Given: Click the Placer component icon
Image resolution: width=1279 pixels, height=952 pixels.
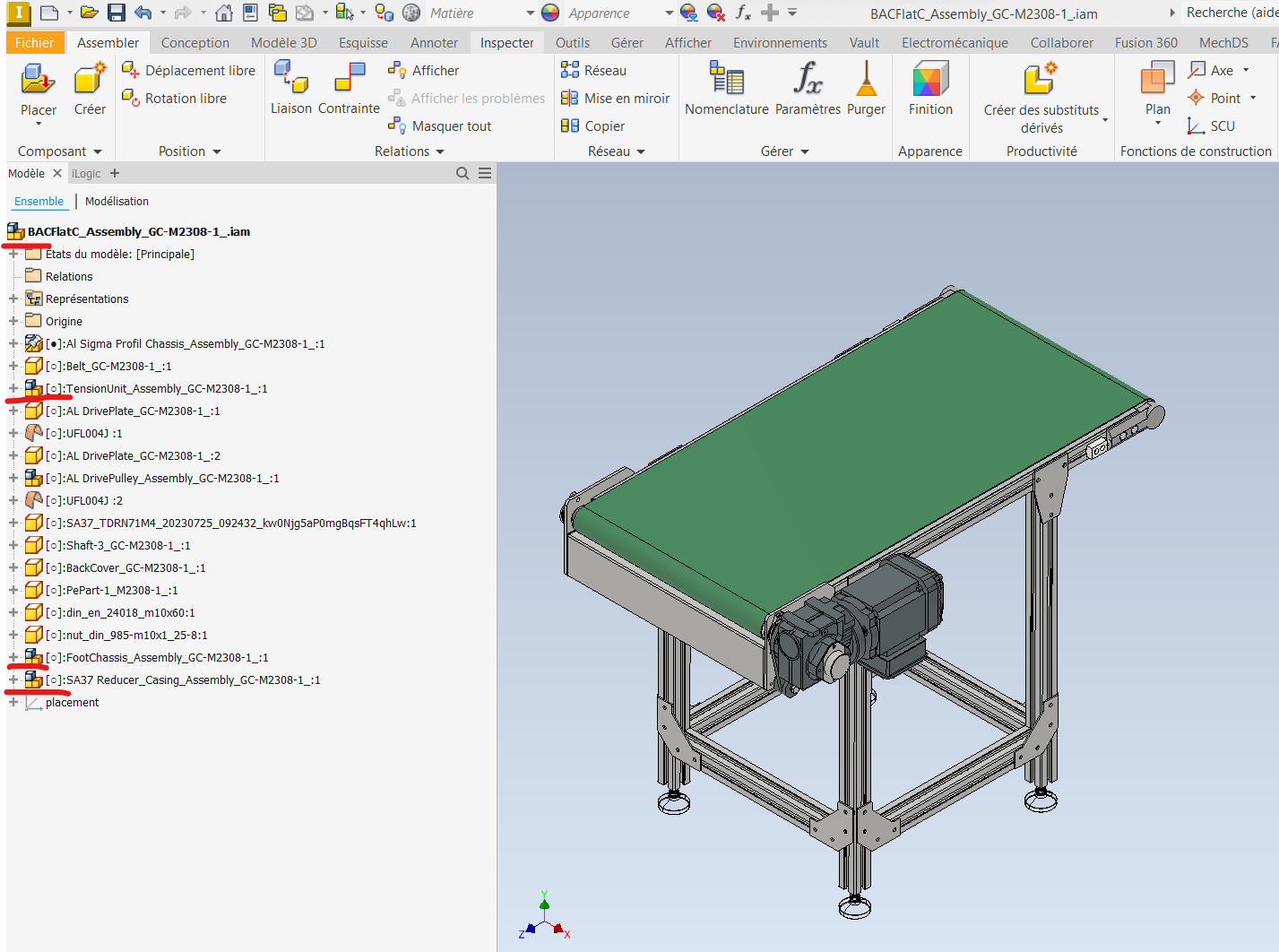Looking at the screenshot, I should pos(38,81).
